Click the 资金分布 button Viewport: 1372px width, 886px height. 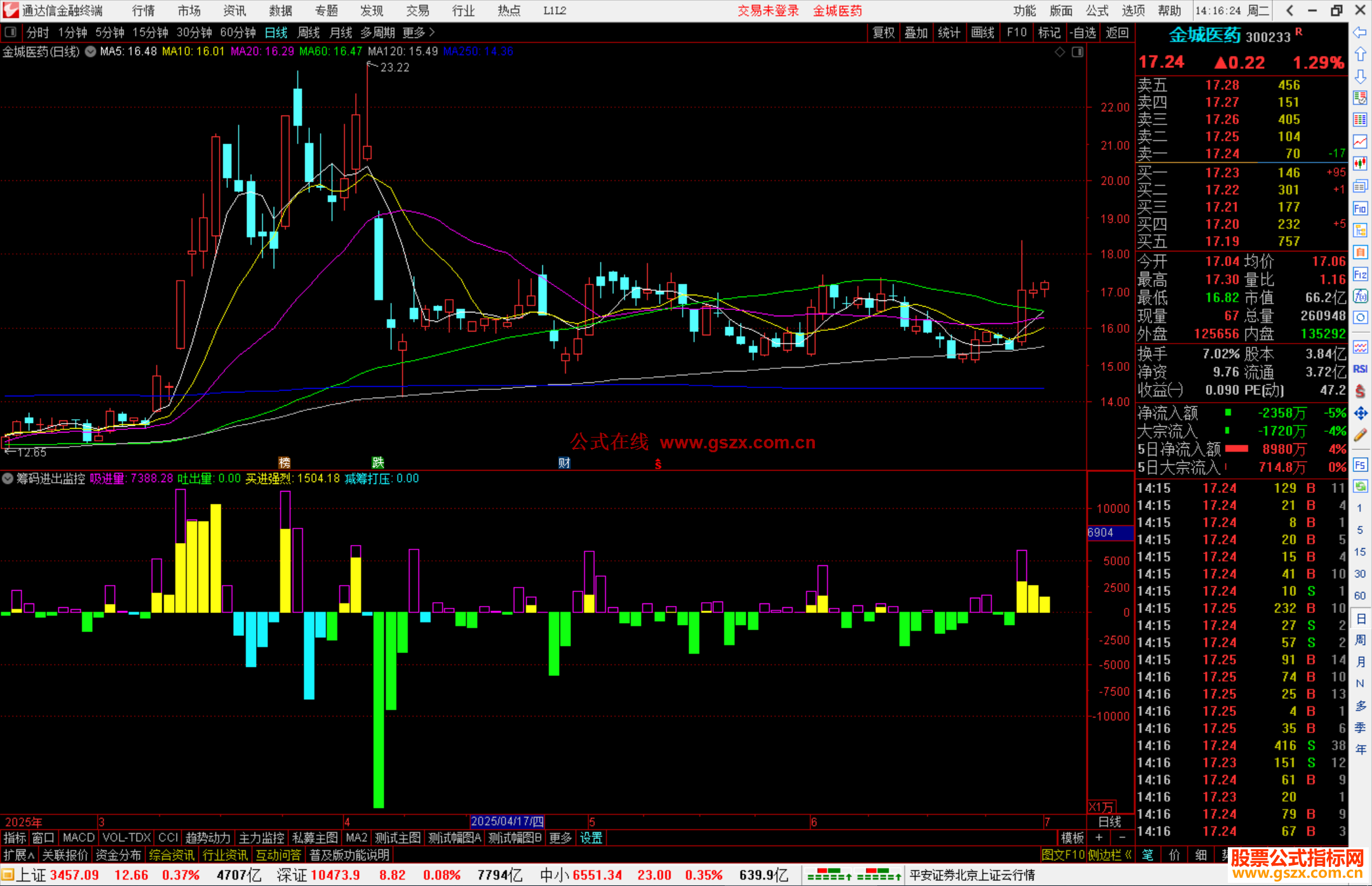coord(118,855)
